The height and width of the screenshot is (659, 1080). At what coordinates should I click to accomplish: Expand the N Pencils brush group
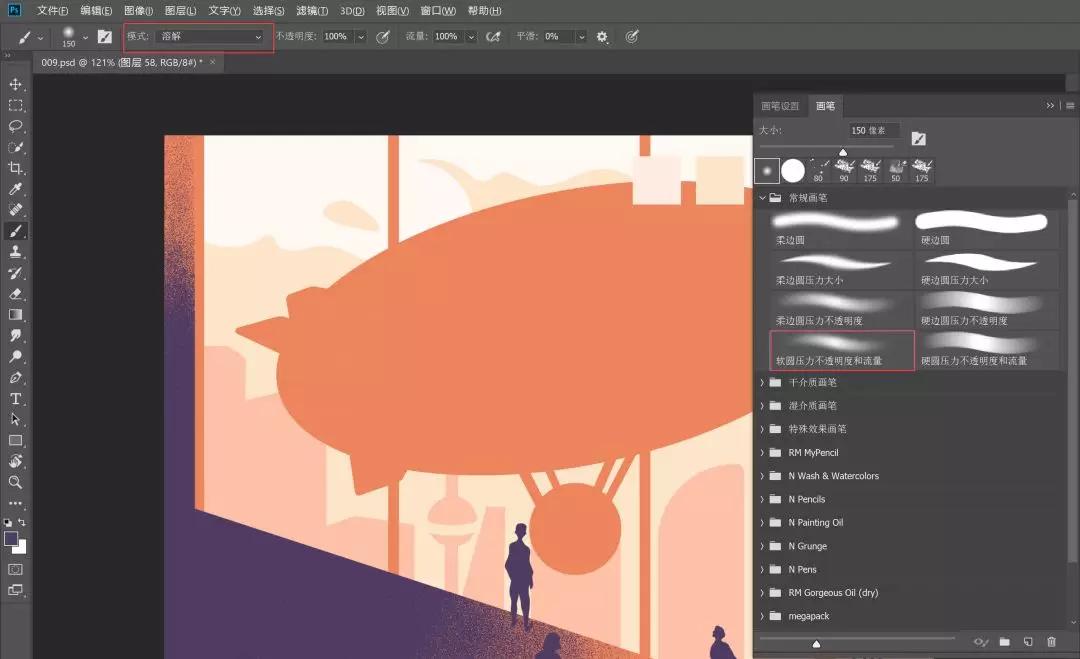click(x=763, y=499)
